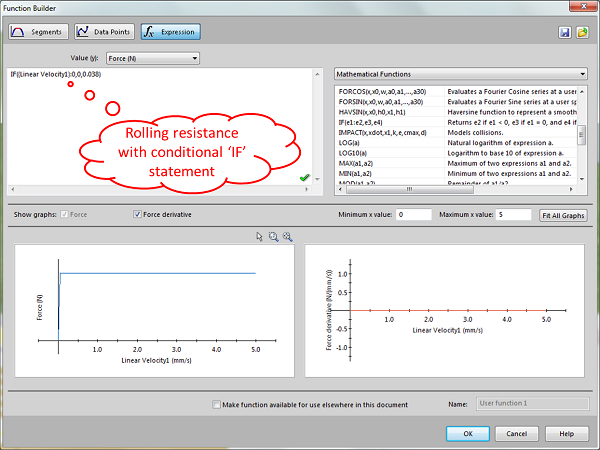Viewport: 600px width, 450px height.
Task: Click the open function folder icon
Action: [582, 32]
